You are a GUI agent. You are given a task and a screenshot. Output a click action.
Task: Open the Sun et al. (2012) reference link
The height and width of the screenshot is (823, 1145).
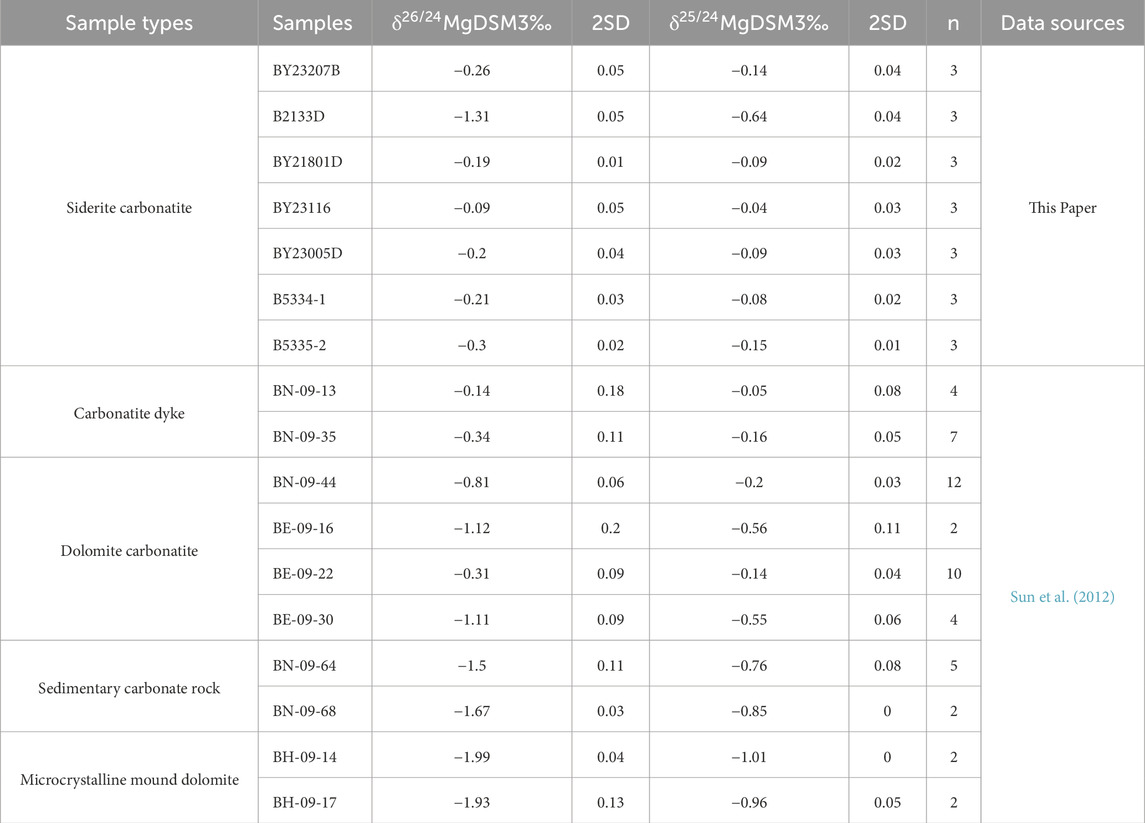point(1062,596)
